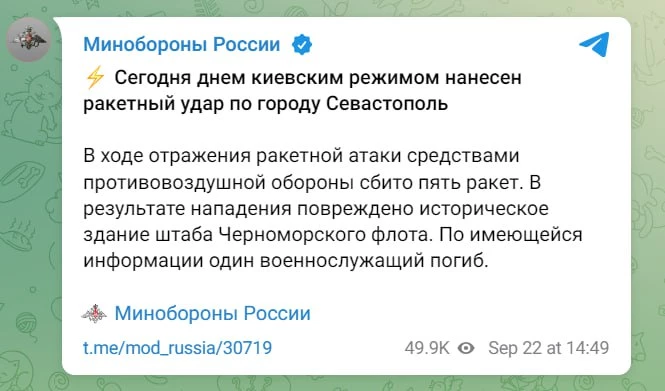Click the 49.9K view counter
Viewport: 665px width, 391px height.
pyautogui.click(x=427, y=348)
